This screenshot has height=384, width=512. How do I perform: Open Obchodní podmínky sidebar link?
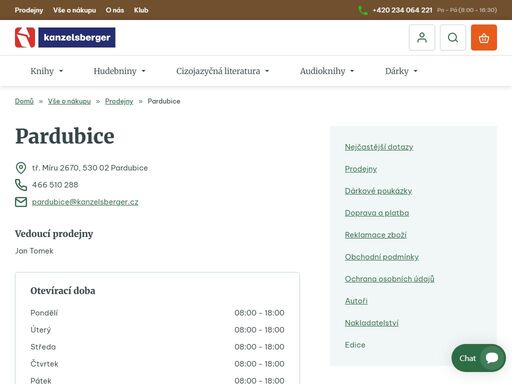(382, 257)
